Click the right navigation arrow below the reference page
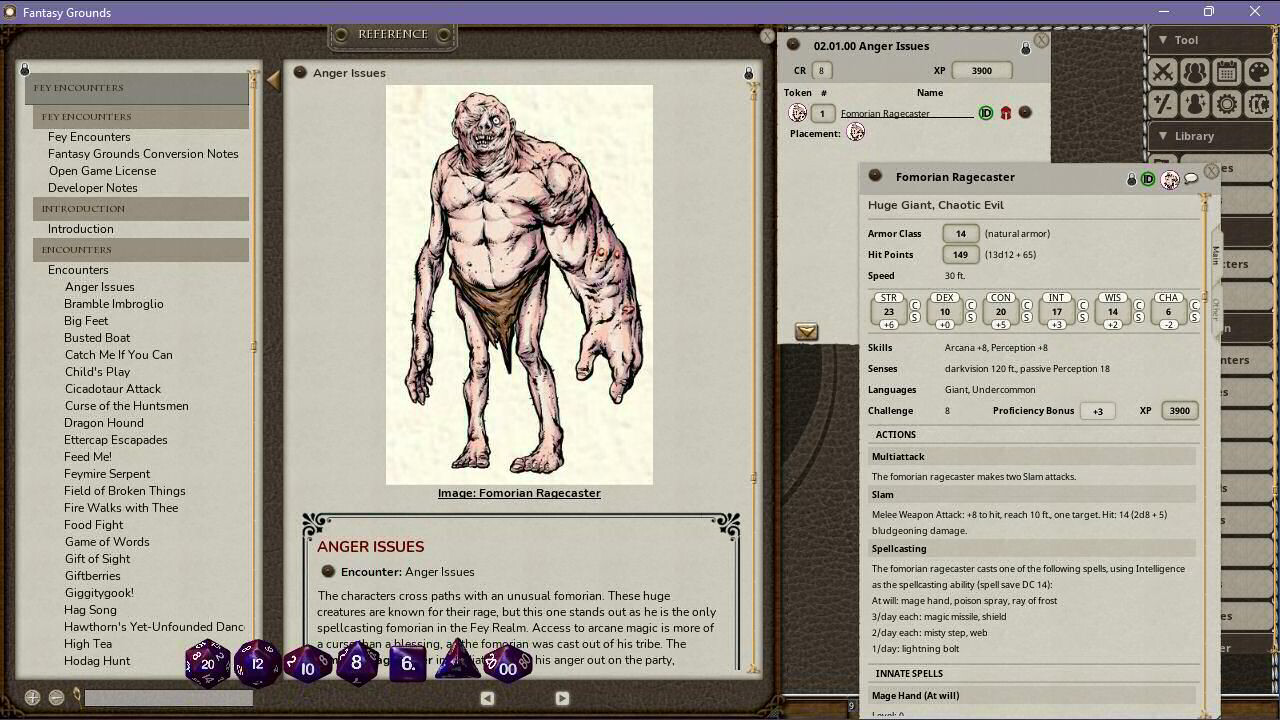Screen dimensions: 1280x720 [561, 698]
